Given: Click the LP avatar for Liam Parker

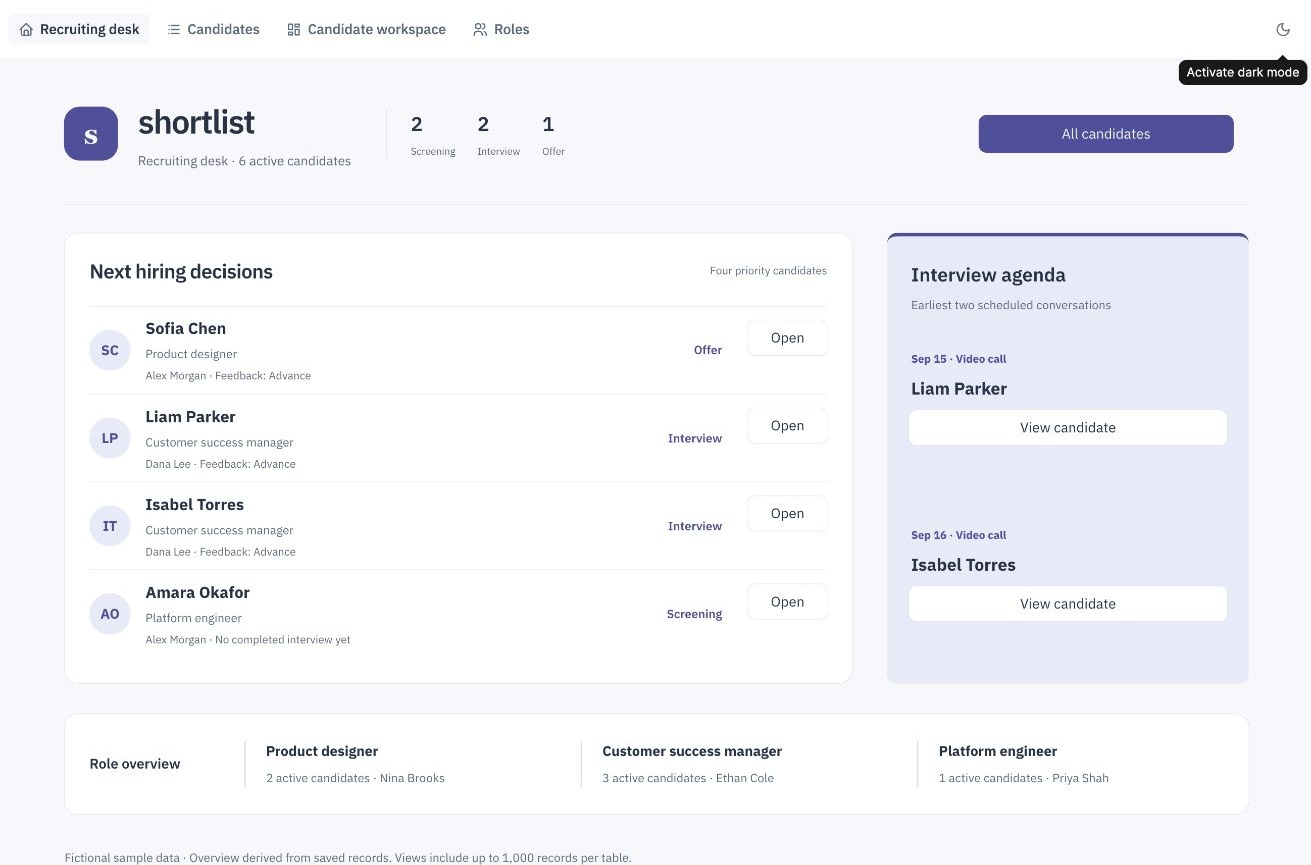Looking at the screenshot, I should point(110,438).
